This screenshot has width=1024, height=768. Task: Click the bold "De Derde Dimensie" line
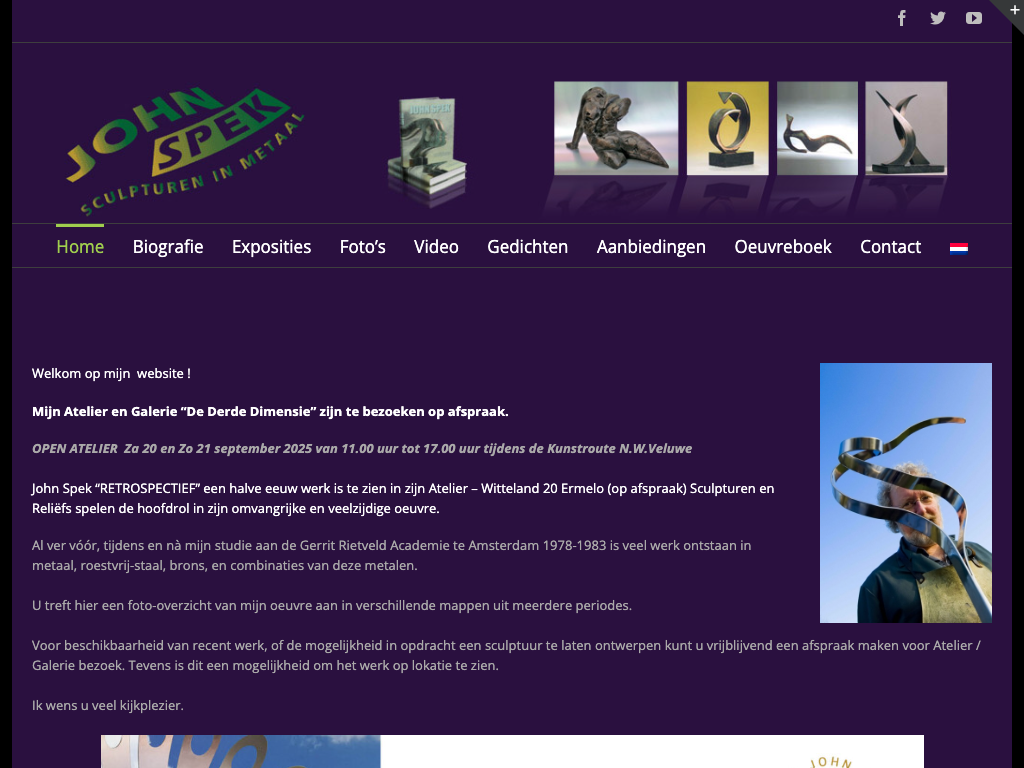point(270,411)
